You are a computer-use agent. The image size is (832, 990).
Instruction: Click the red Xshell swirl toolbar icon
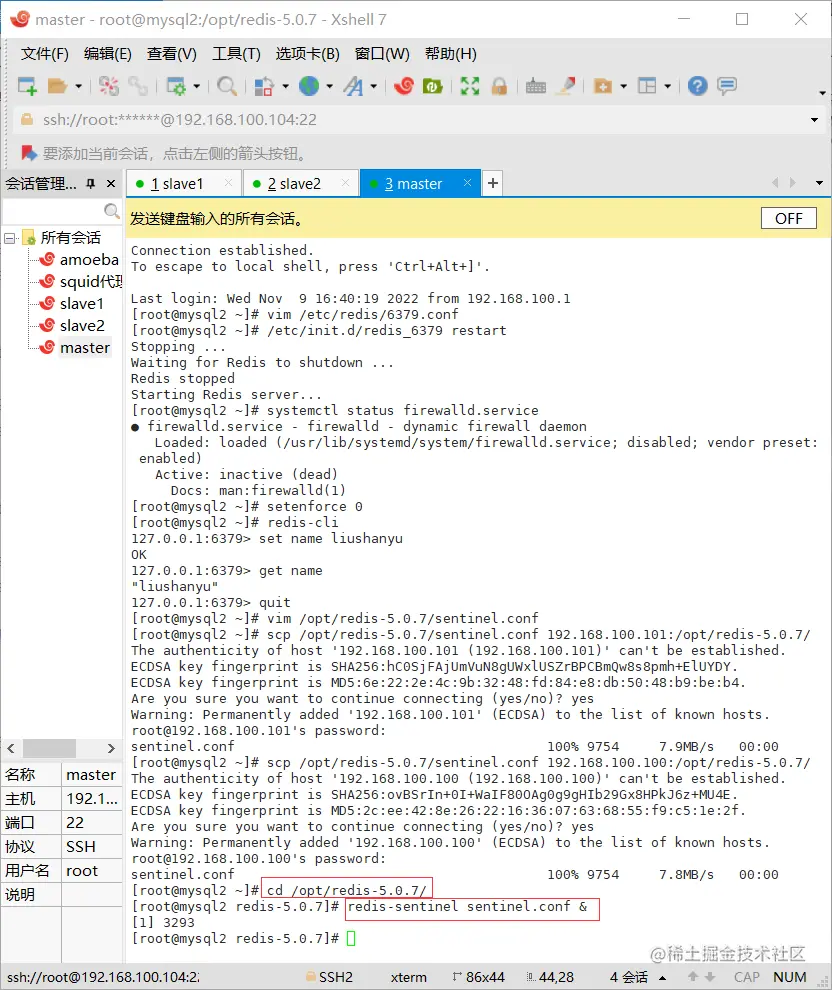403,86
